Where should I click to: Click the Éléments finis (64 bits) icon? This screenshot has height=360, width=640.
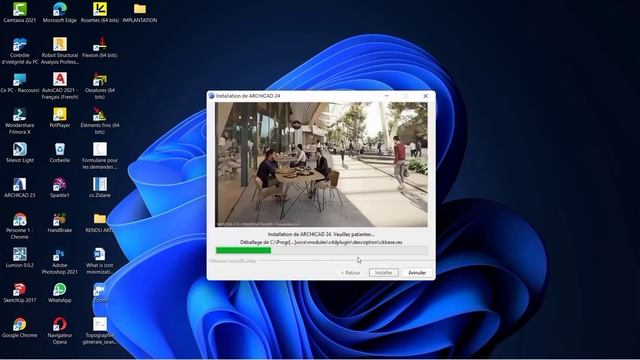(x=100, y=121)
